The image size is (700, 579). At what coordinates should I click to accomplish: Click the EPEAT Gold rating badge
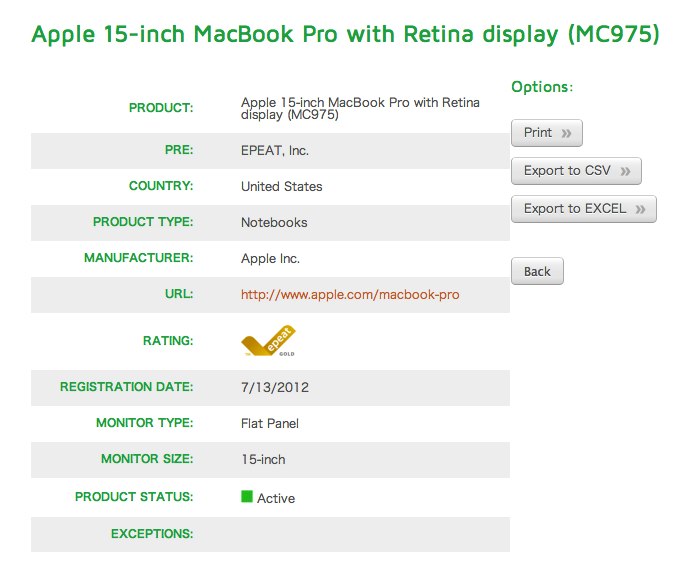[268, 341]
